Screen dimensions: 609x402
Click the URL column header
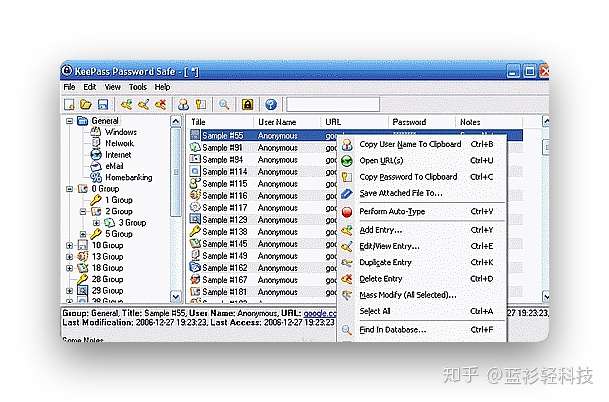[x=354, y=122]
